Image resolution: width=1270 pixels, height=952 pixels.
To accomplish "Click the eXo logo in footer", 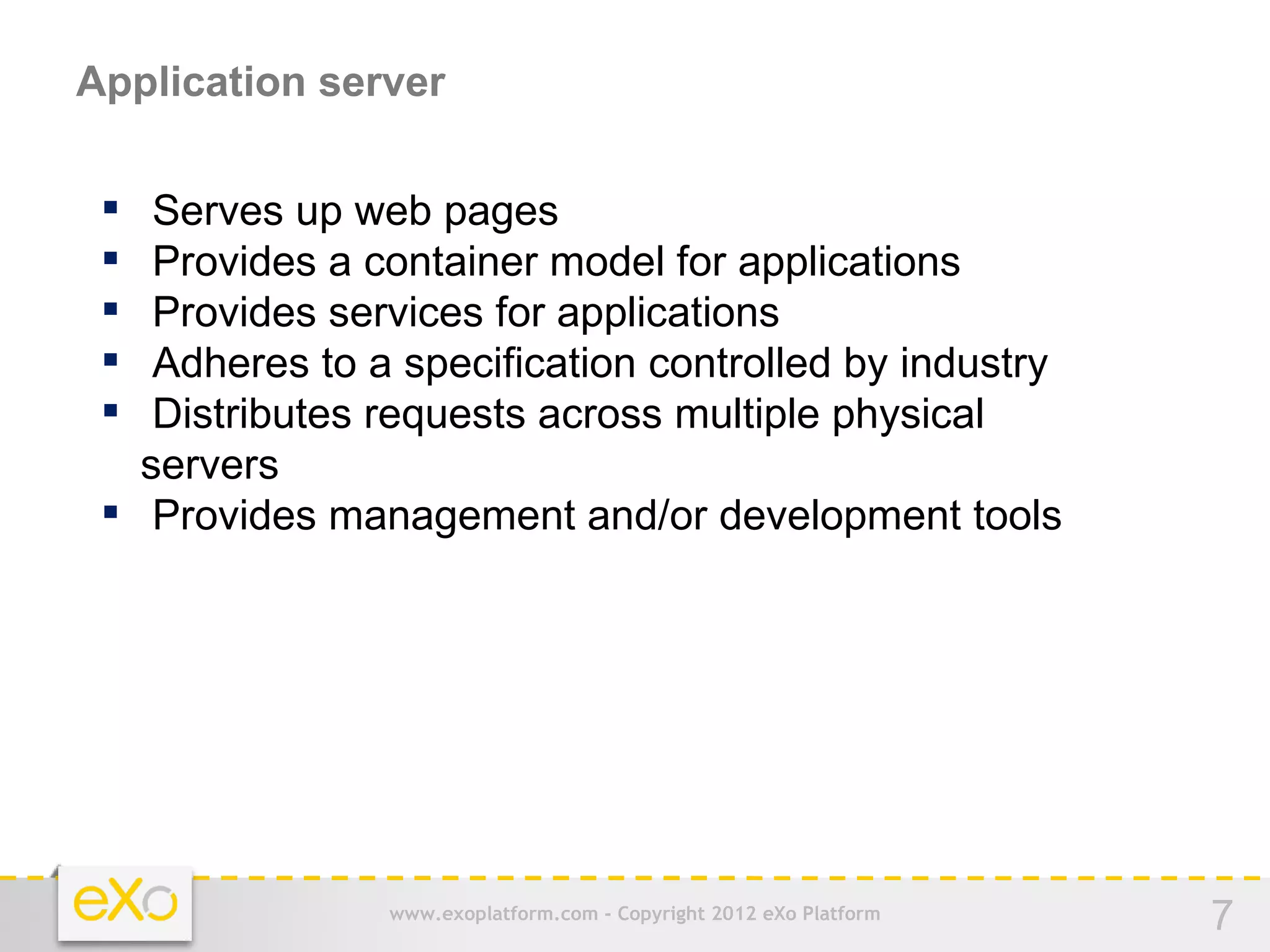I will (125, 904).
